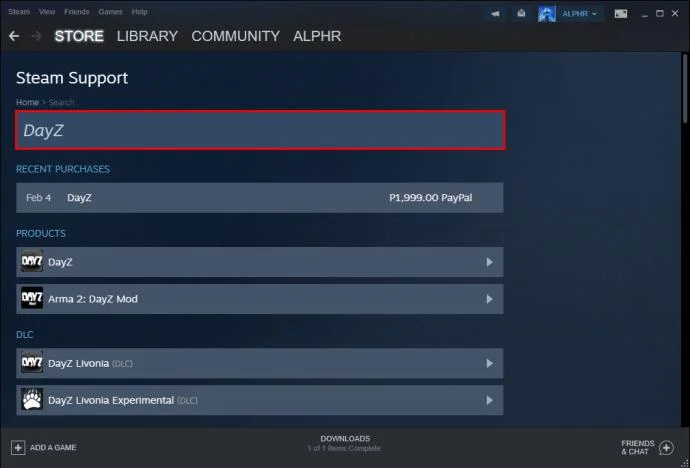
Task: Click the Arma 2: DayZ Mod icon
Action: click(x=32, y=299)
